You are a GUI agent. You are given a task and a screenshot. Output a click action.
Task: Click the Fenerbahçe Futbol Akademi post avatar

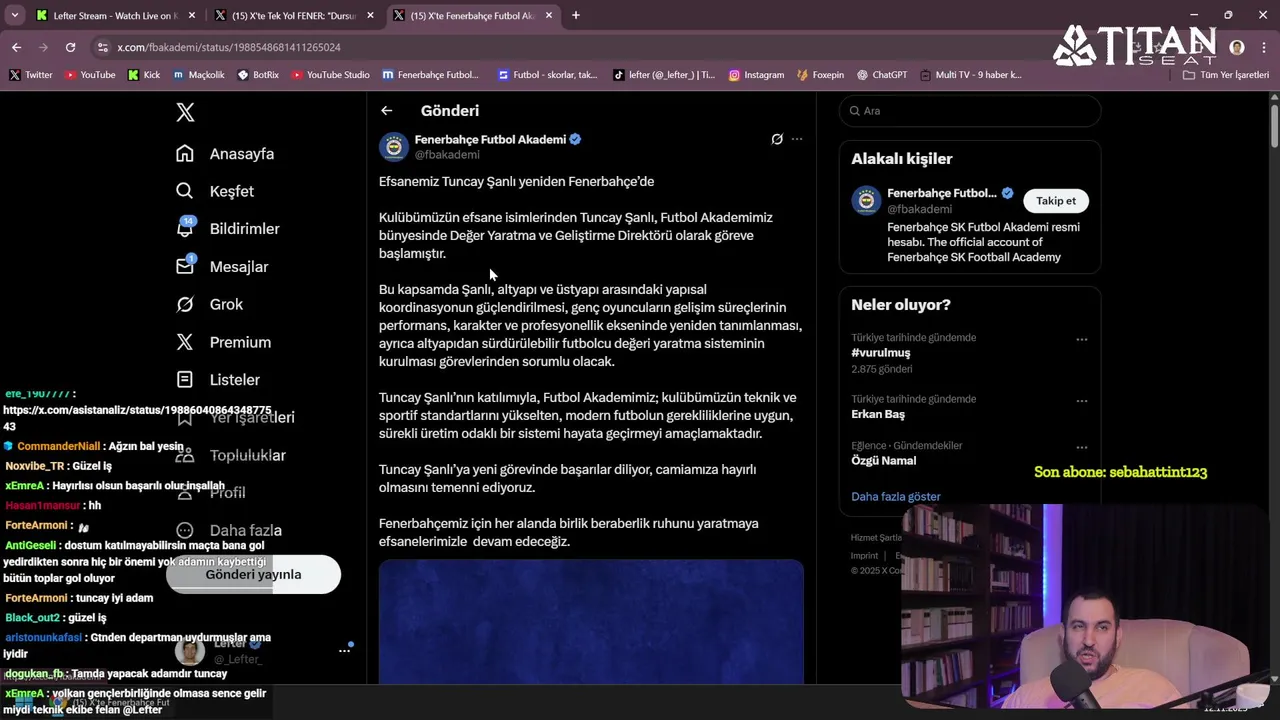tap(394, 147)
